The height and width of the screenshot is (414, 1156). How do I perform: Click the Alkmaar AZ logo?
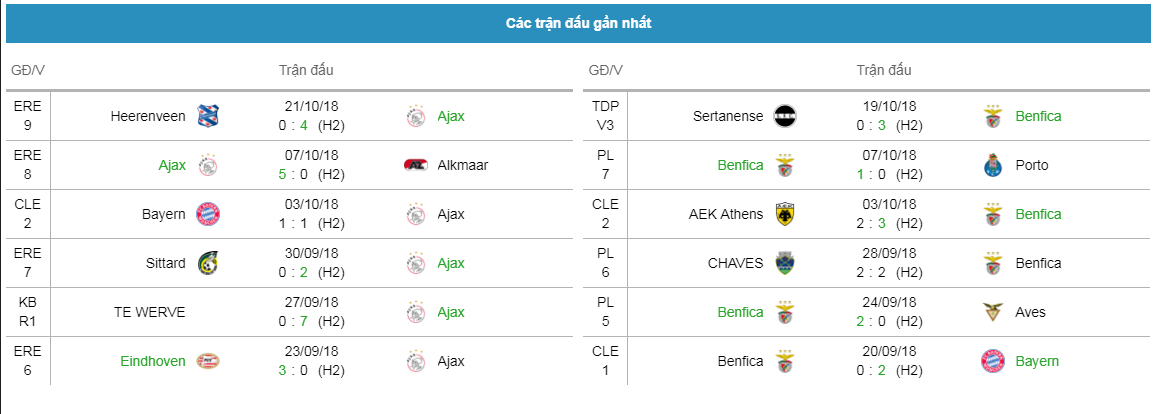tap(416, 165)
